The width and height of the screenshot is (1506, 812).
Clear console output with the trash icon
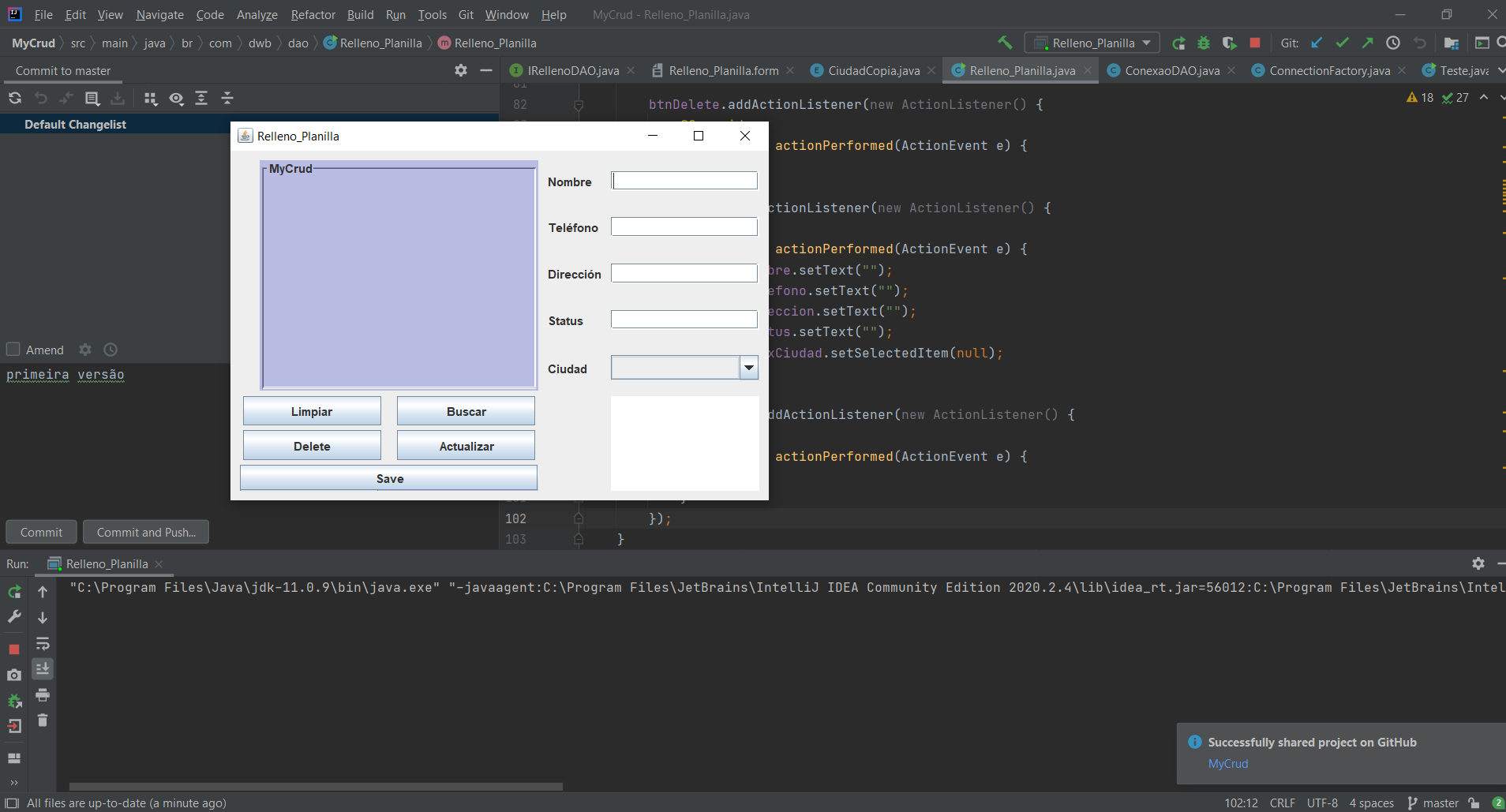[43, 719]
